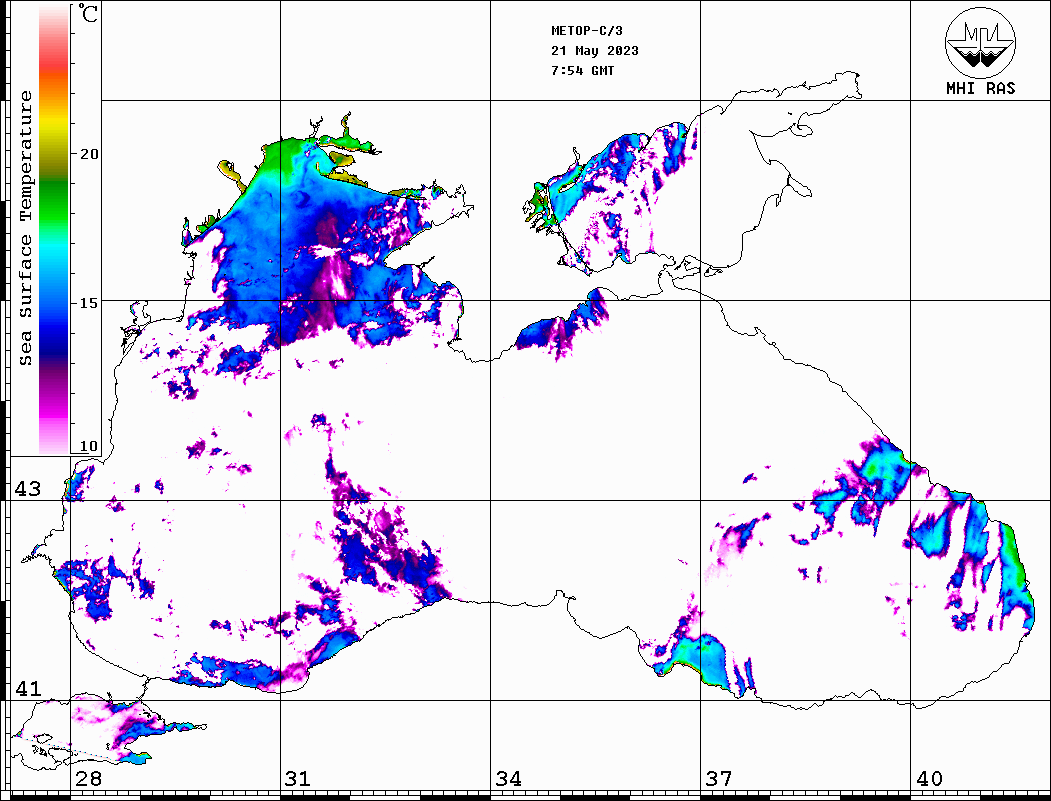The height and width of the screenshot is (801, 1051).
Task: Click latitude label 43
Action: 28,489
